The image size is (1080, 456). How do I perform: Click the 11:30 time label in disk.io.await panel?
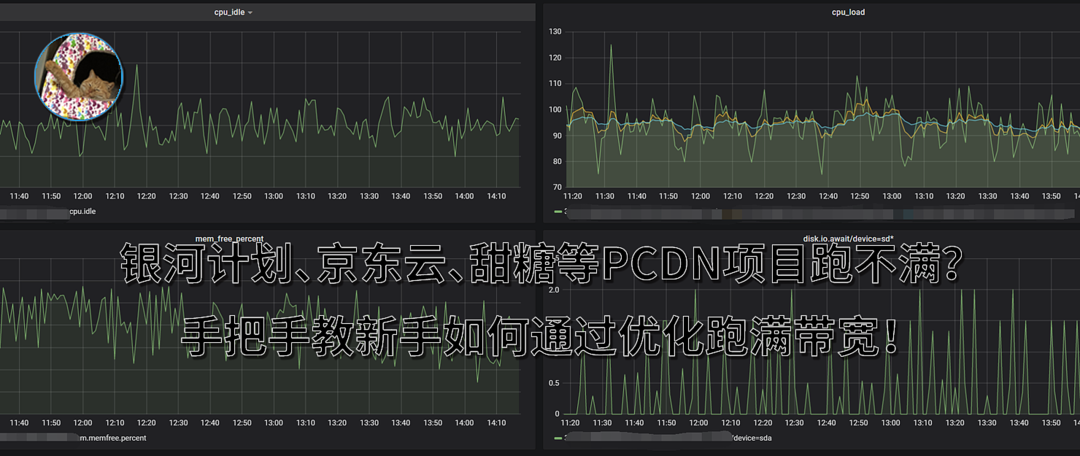coord(604,422)
